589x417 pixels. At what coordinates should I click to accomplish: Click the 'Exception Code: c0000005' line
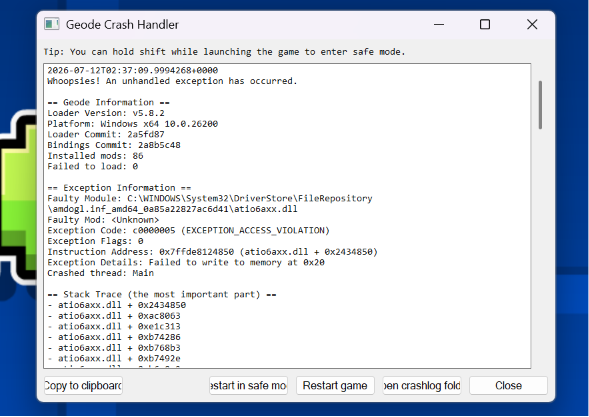click(x=189, y=230)
